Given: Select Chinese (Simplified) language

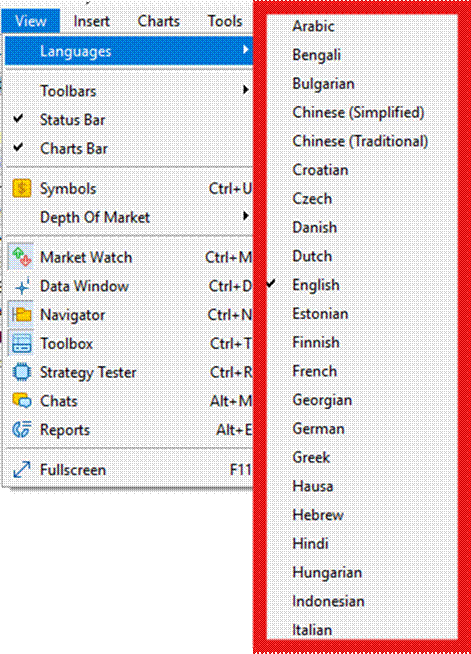Looking at the screenshot, I should 358,113.
